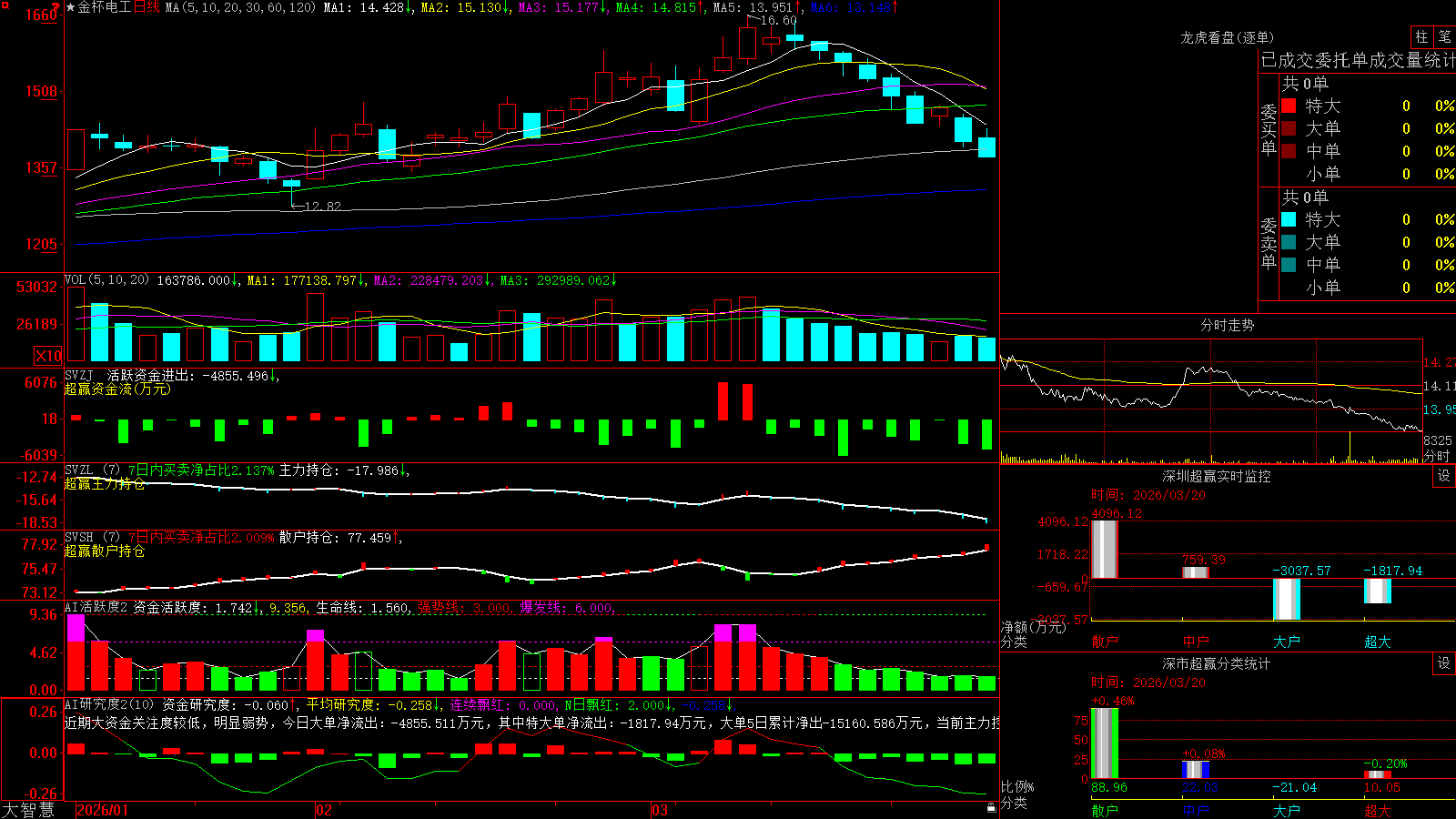Switch to 柱 bar view
Viewport: 1456px width, 819px height.
coord(1421,36)
